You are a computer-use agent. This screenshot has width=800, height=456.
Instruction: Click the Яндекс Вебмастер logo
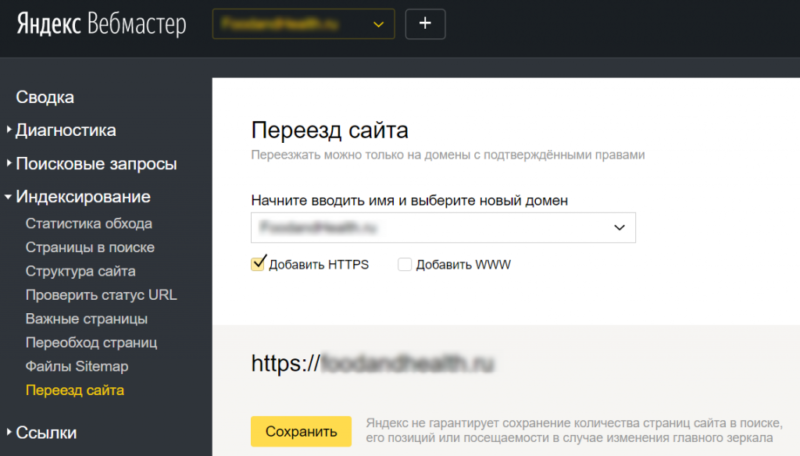101,25
